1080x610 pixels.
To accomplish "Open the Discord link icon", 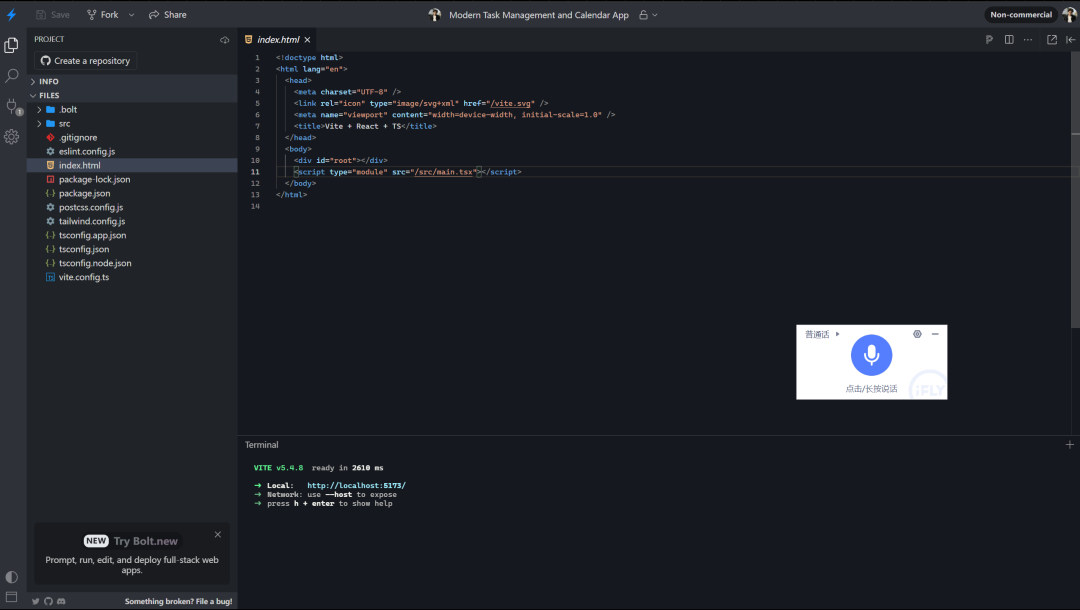I will (61, 601).
